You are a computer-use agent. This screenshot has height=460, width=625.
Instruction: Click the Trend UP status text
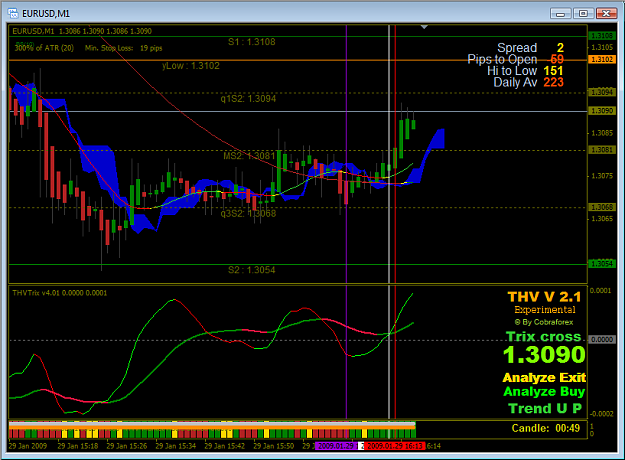pos(545,409)
